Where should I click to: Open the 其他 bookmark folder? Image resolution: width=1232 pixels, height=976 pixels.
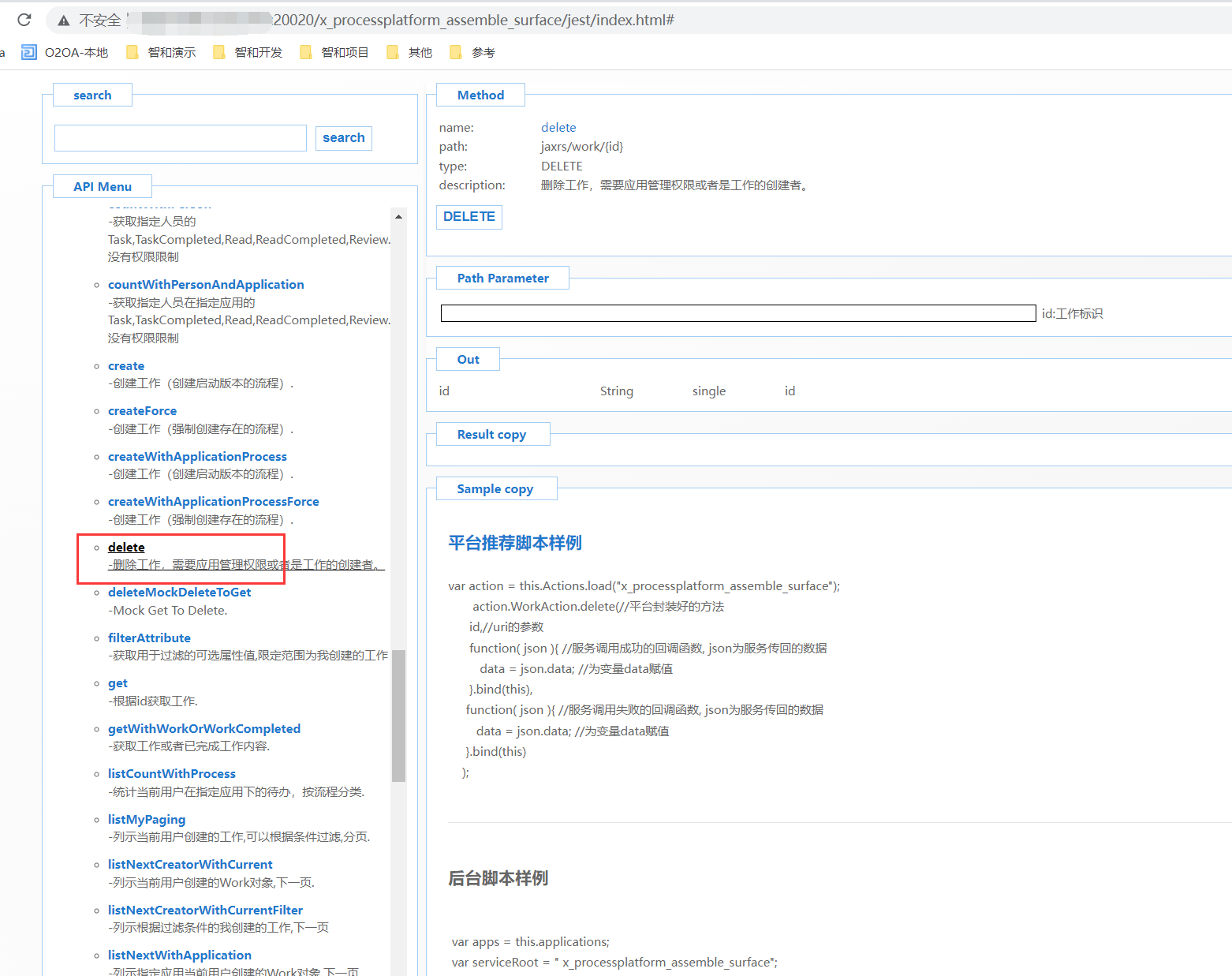coord(409,52)
